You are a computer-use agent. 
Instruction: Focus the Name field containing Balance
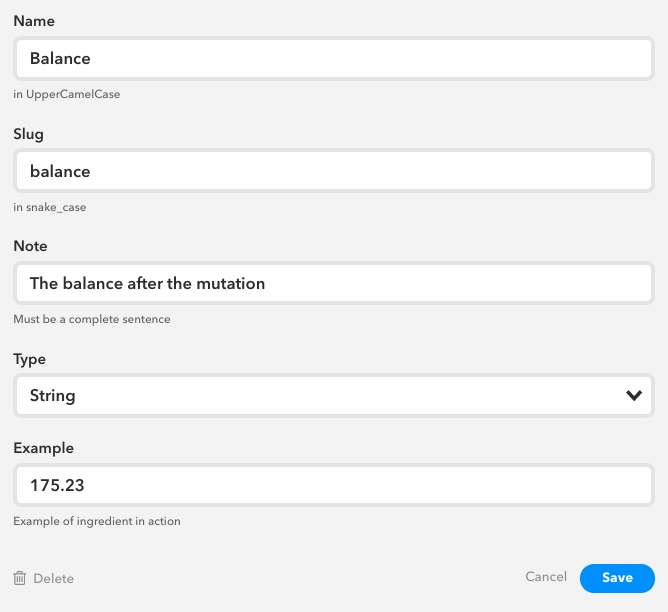(334, 58)
